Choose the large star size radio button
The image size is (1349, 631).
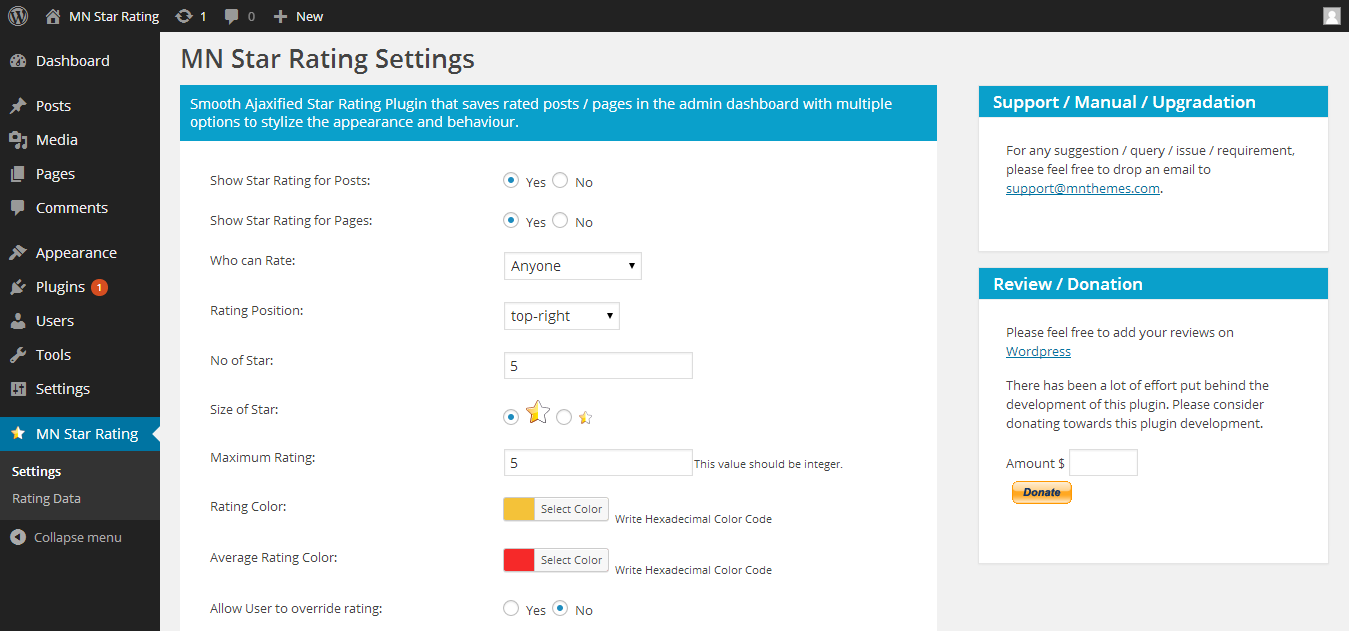[x=511, y=417]
